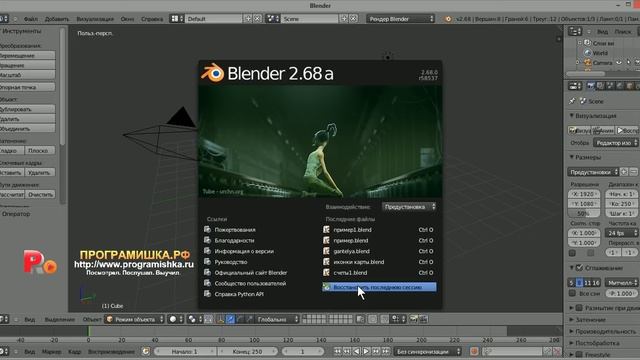The height and width of the screenshot is (360, 640).
Task: Open the Scene properties tab icon
Action: click(610, 86)
